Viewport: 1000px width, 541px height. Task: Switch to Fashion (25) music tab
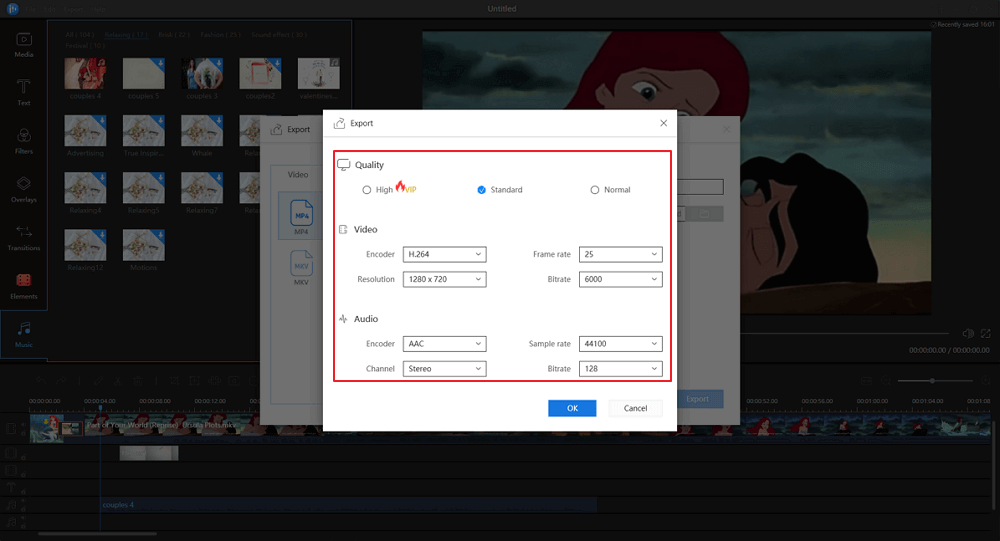(221, 35)
